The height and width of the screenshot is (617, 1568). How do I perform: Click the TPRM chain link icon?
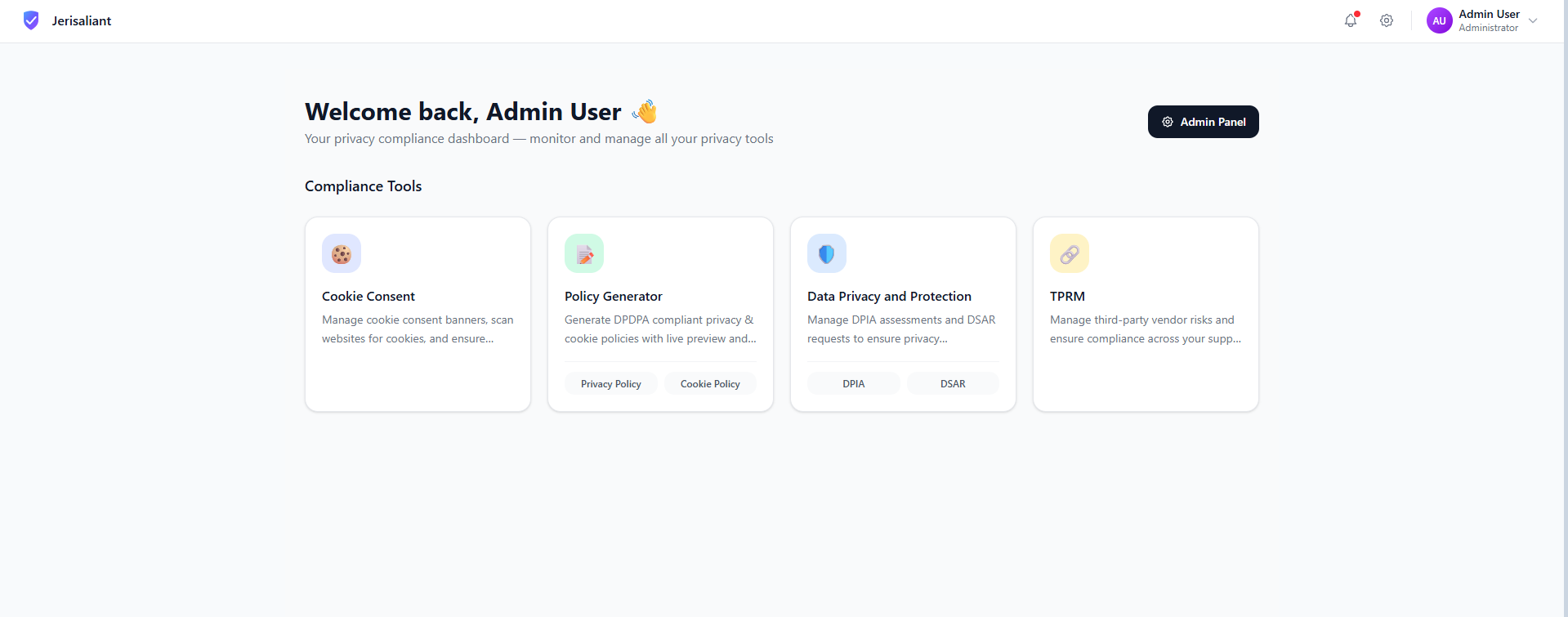pos(1070,253)
